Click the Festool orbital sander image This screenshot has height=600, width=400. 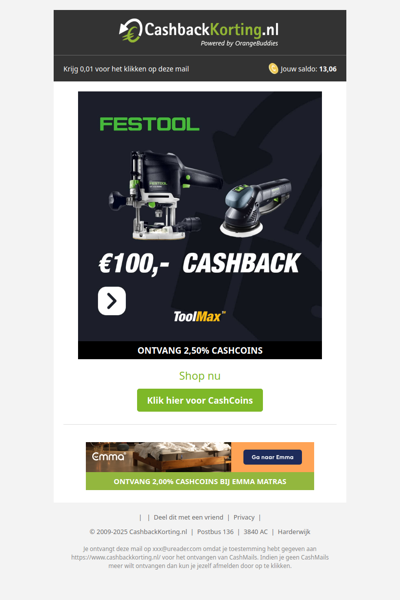(255, 206)
